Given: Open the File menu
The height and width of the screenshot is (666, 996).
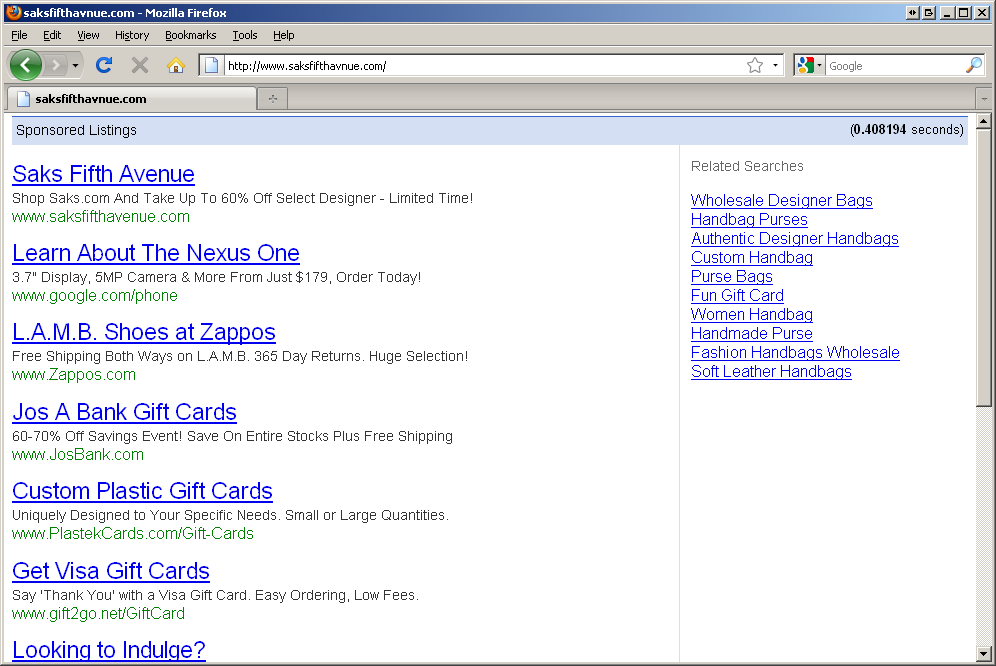Looking at the screenshot, I should tap(19, 35).
